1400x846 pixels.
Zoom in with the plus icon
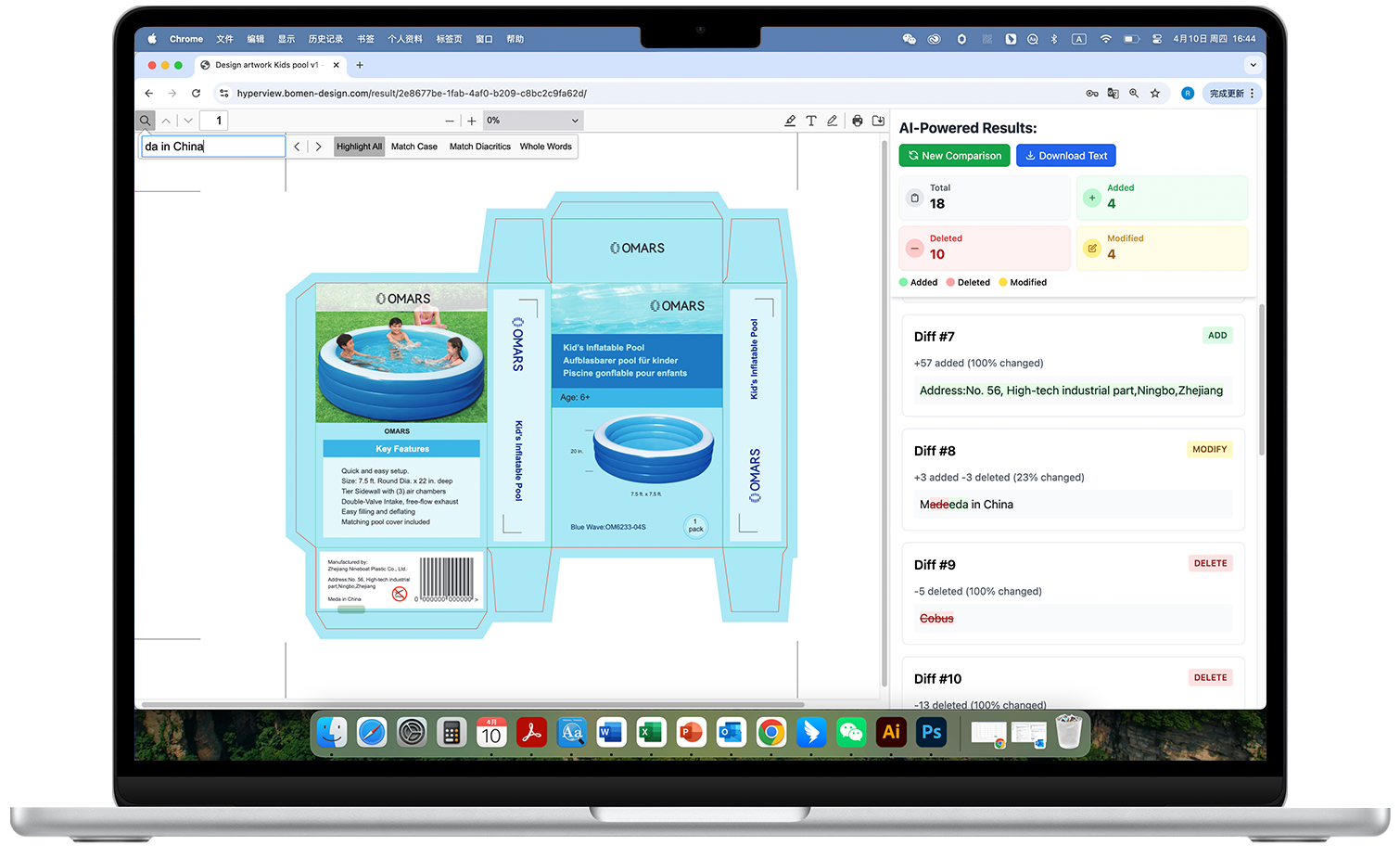coord(472,121)
